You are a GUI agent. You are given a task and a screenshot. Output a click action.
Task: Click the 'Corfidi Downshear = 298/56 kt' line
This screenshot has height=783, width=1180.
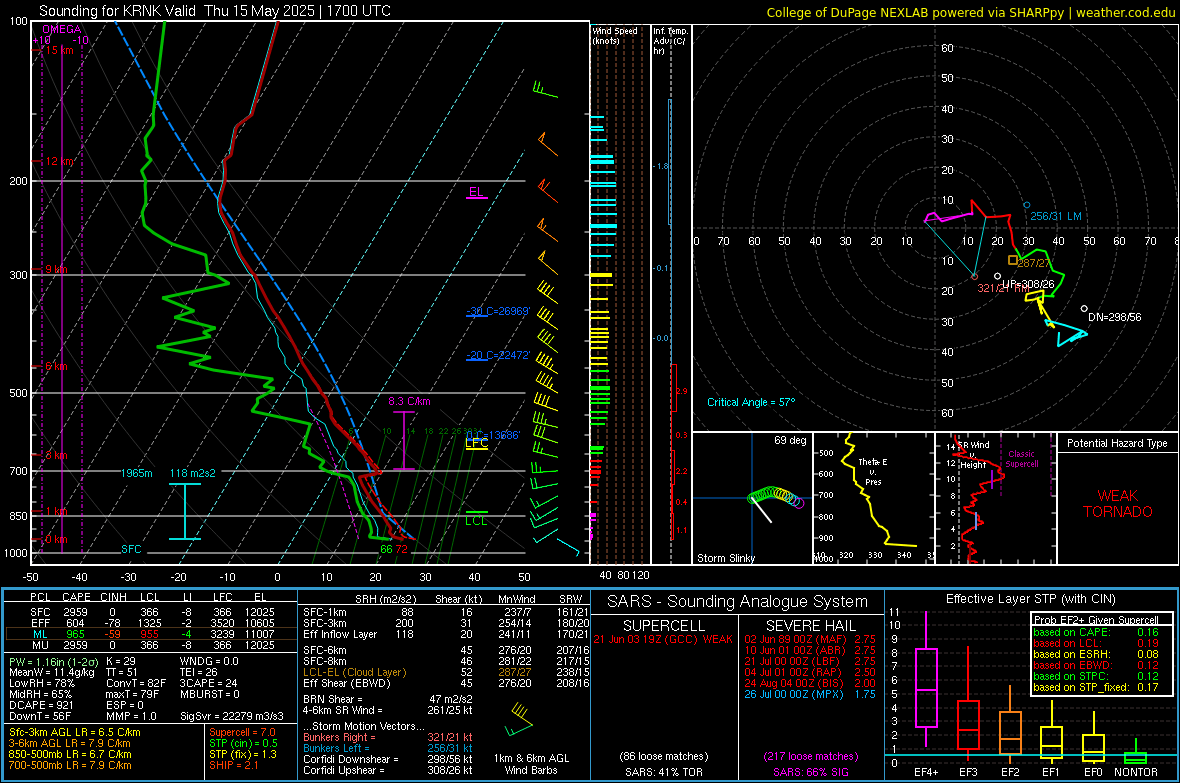tap(388, 759)
